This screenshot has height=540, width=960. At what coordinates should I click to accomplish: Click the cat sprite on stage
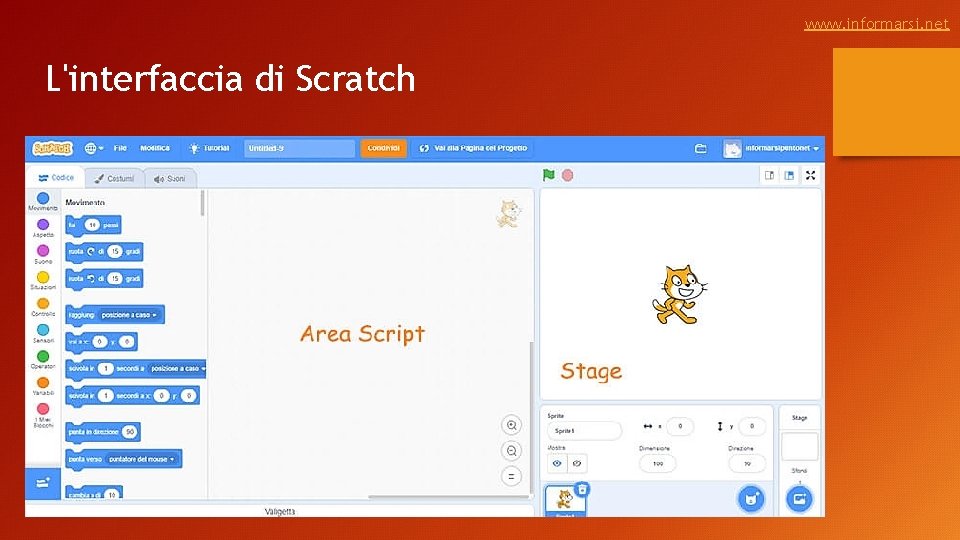(679, 294)
